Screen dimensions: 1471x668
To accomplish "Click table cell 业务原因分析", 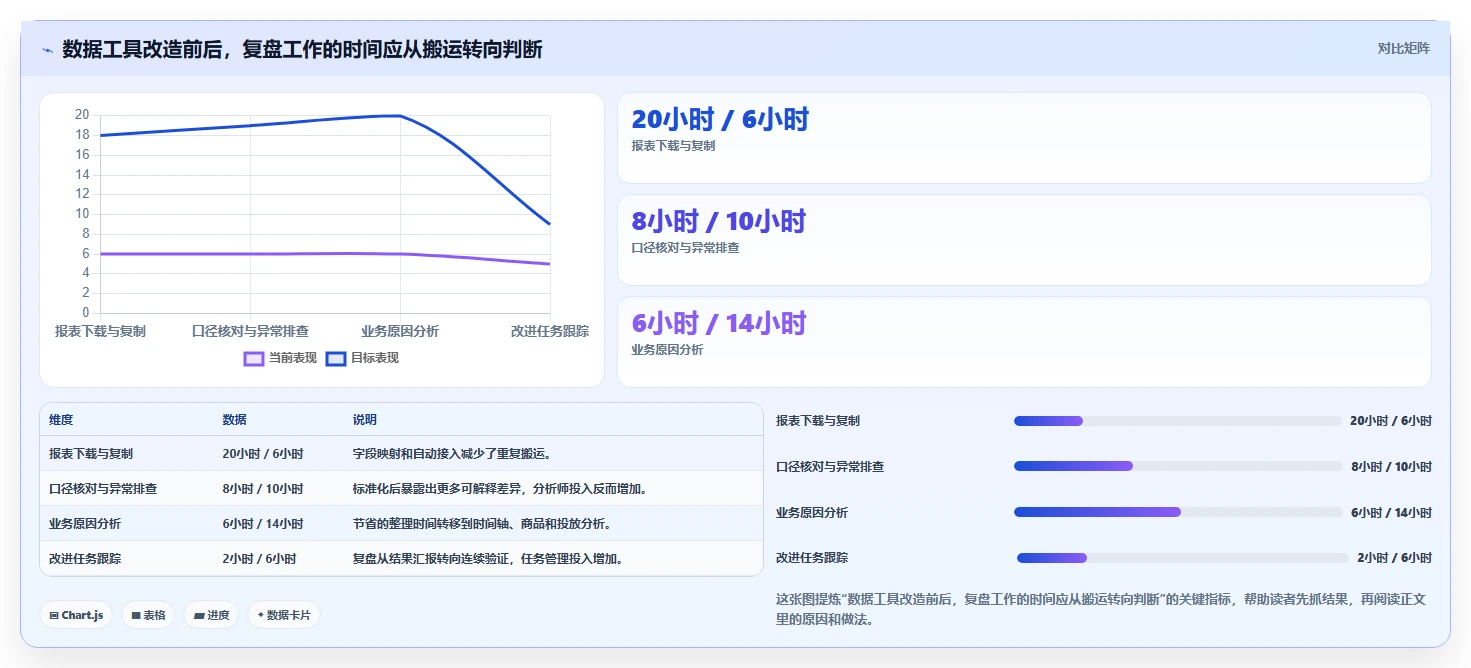I will [85, 524].
